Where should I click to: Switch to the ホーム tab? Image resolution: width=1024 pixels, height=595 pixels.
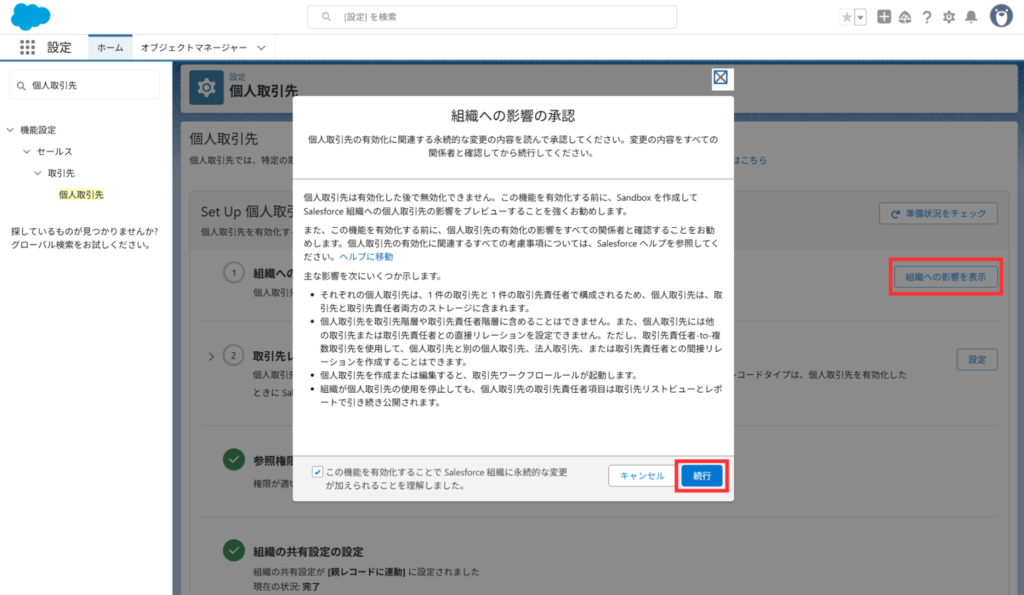[x=110, y=47]
